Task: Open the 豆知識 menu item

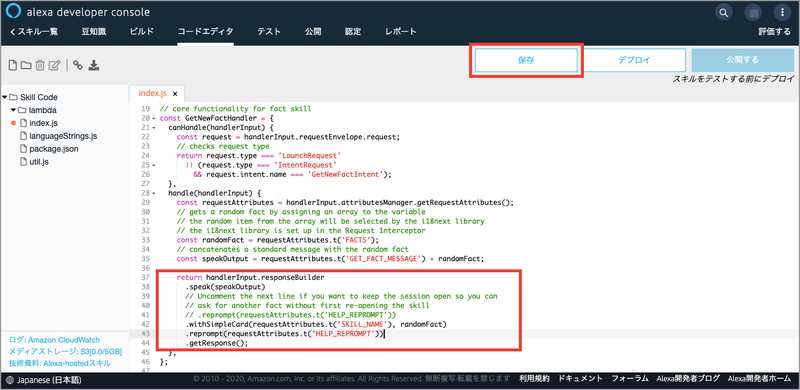Action: point(93,32)
